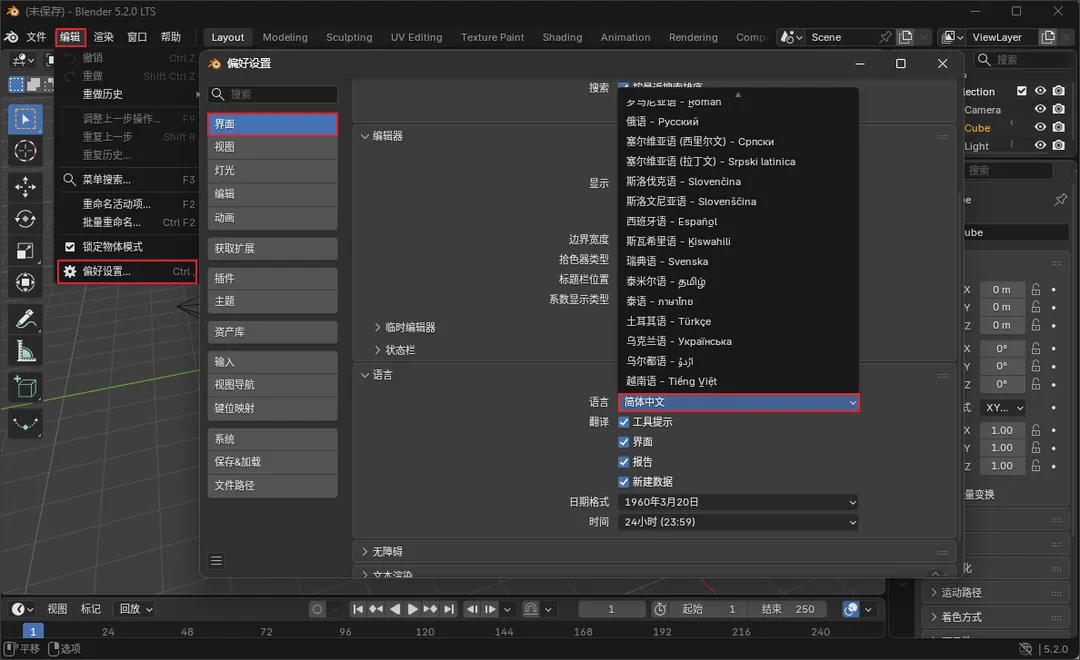Open the 时间 time format dropdown

[738, 522]
